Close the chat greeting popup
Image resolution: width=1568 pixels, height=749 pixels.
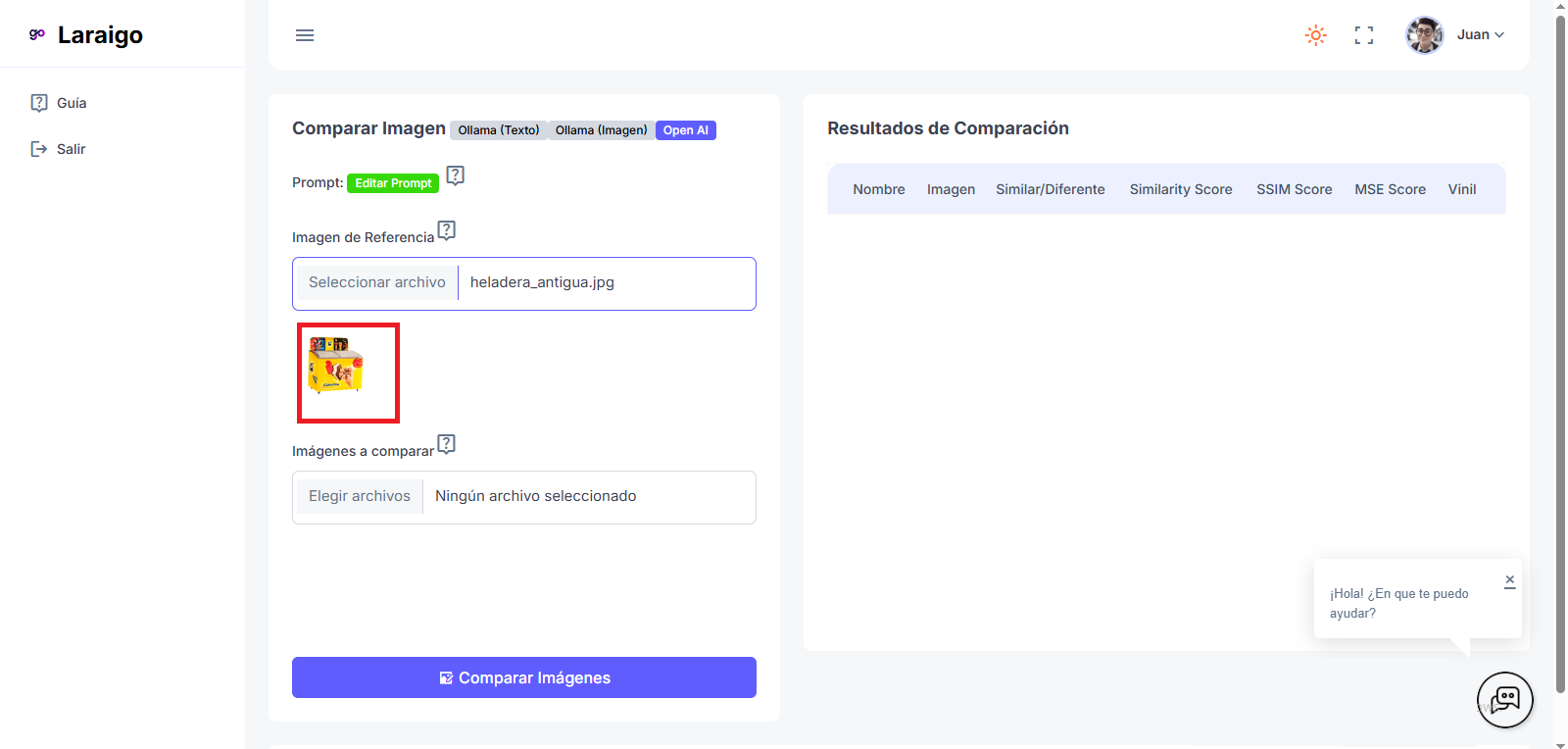coord(1509,580)
